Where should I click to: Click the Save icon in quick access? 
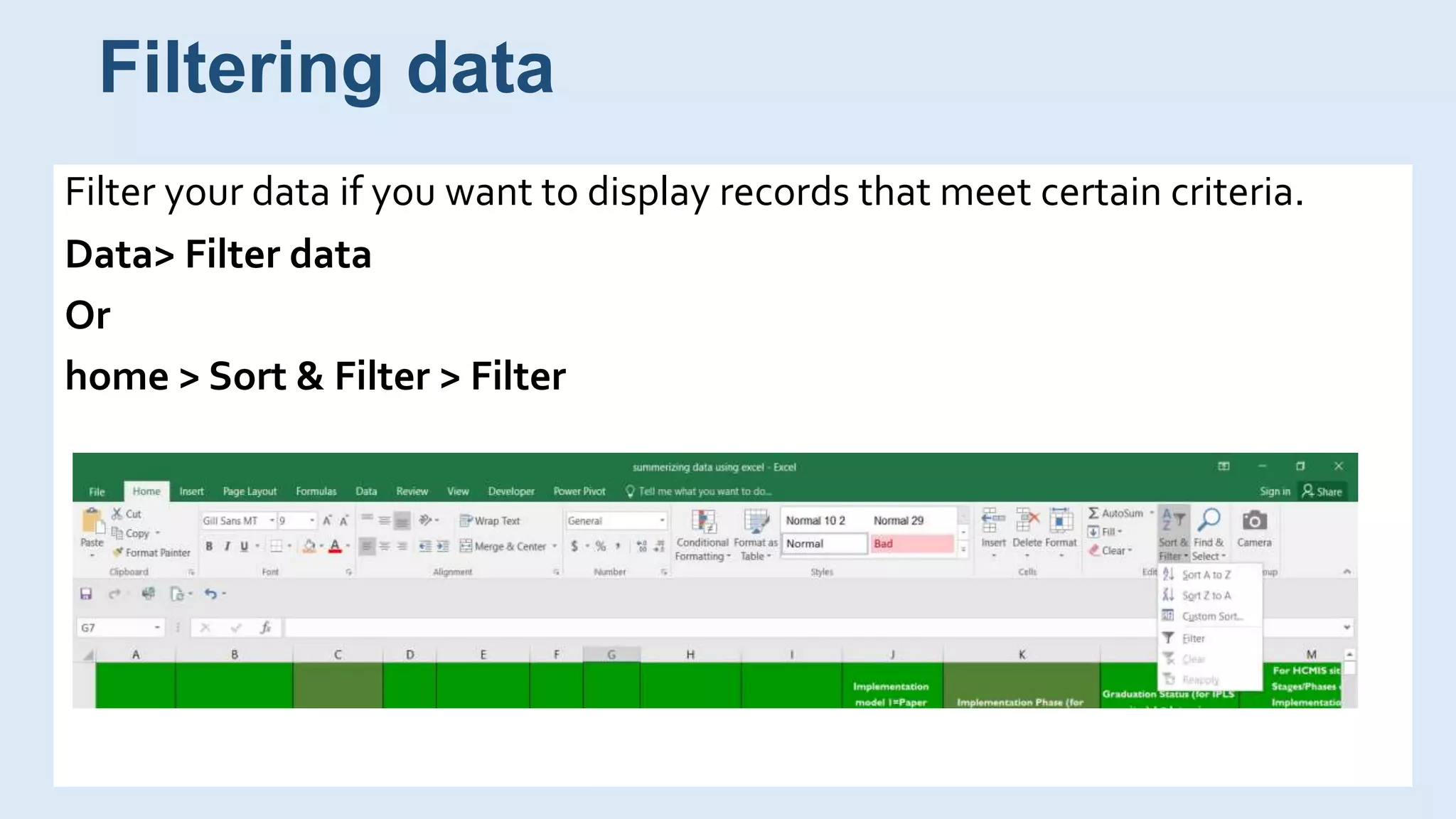86,594
